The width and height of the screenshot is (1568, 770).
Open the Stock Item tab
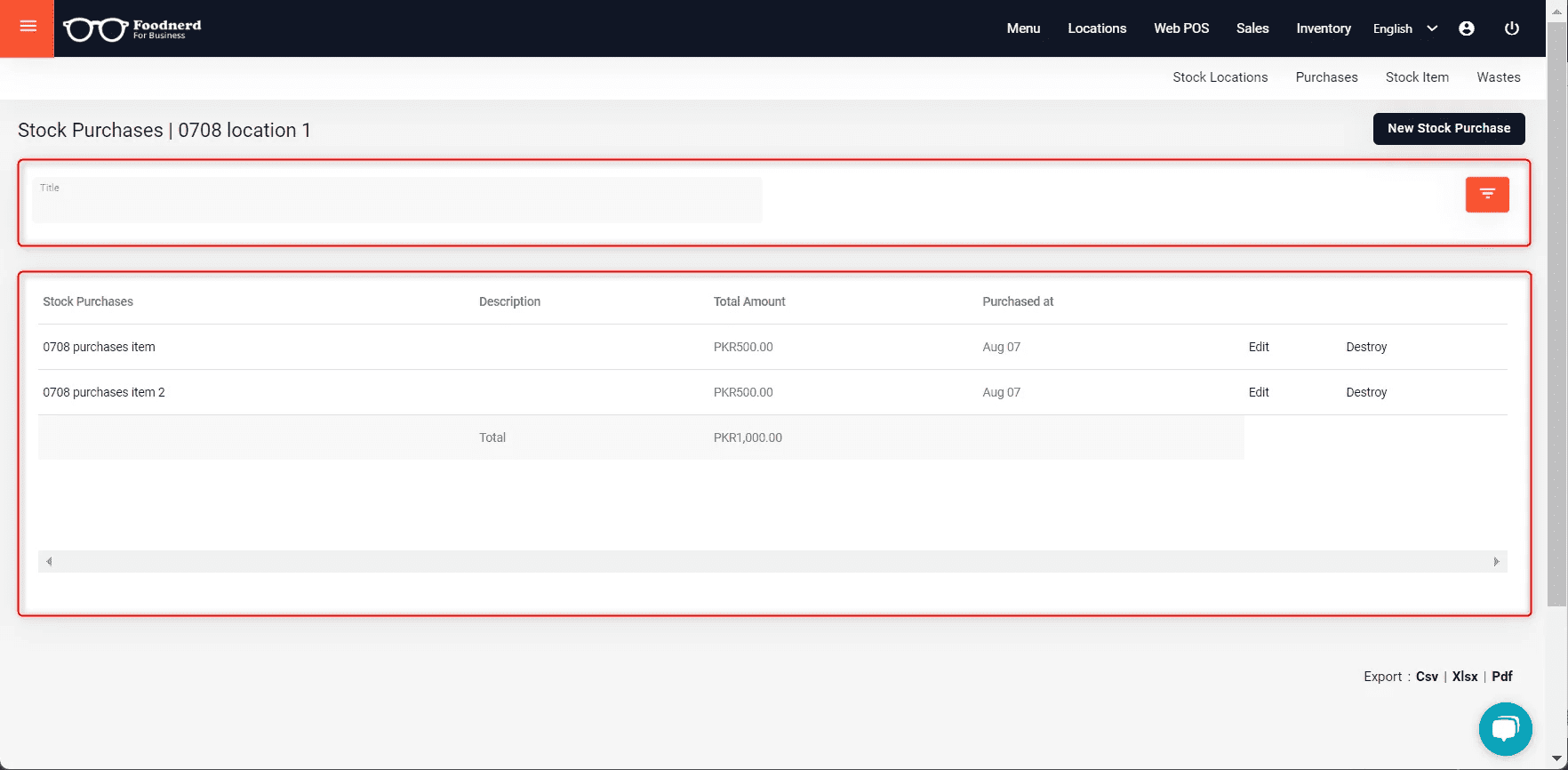(x=1417, y=77)
